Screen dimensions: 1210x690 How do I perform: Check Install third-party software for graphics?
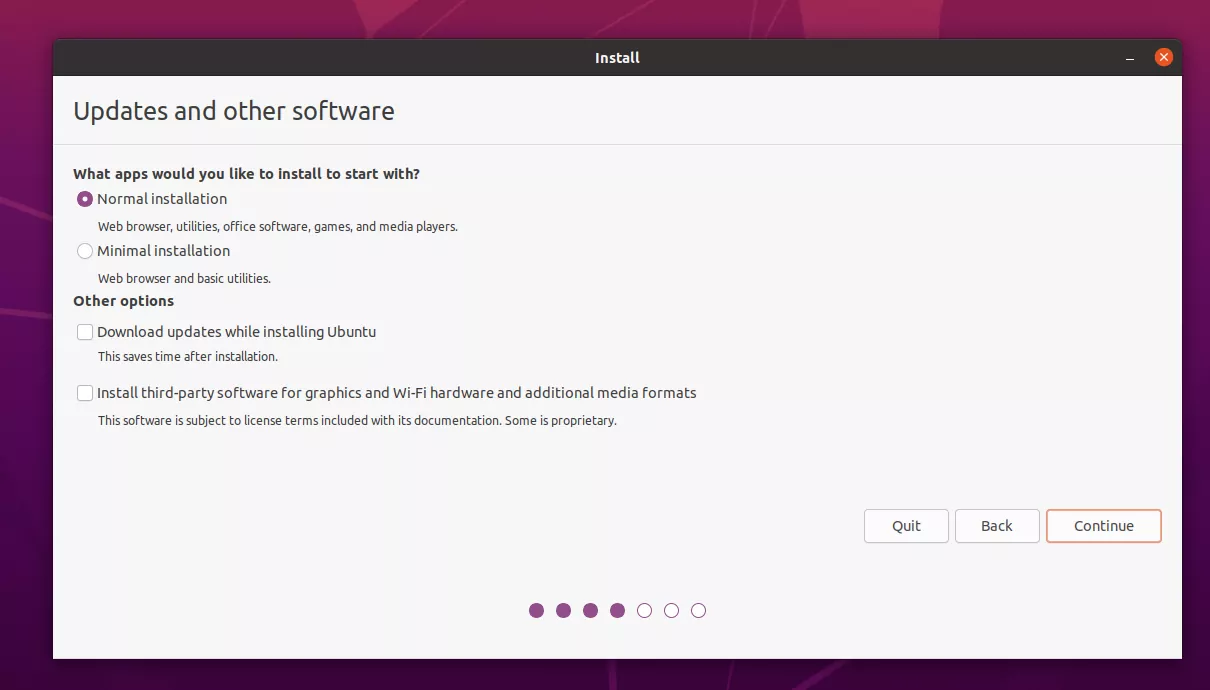coord(85,393)
